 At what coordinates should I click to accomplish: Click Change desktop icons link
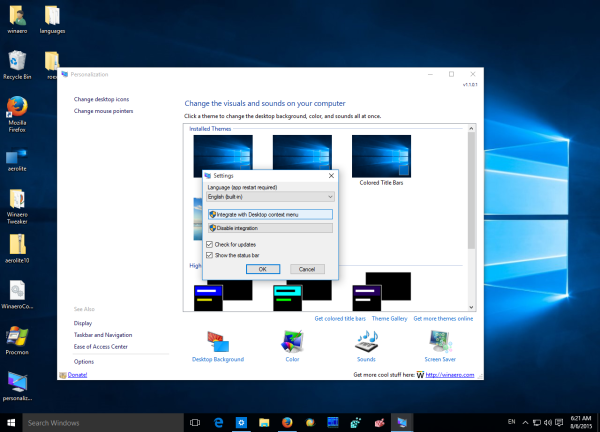pos(101,99)
